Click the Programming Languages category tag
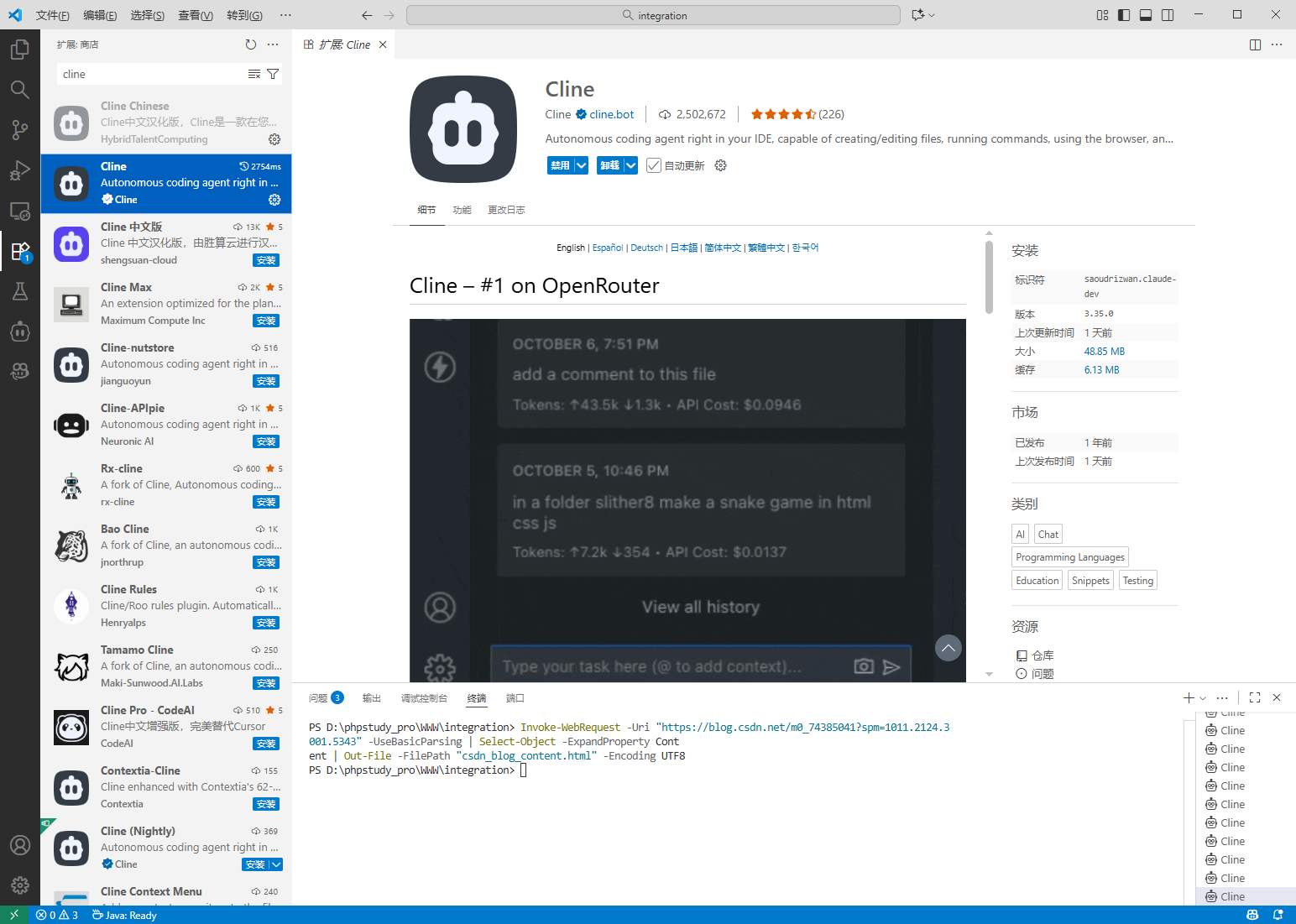The height and width of the screenshot is (924, 1296). [x=1070, y=557]
